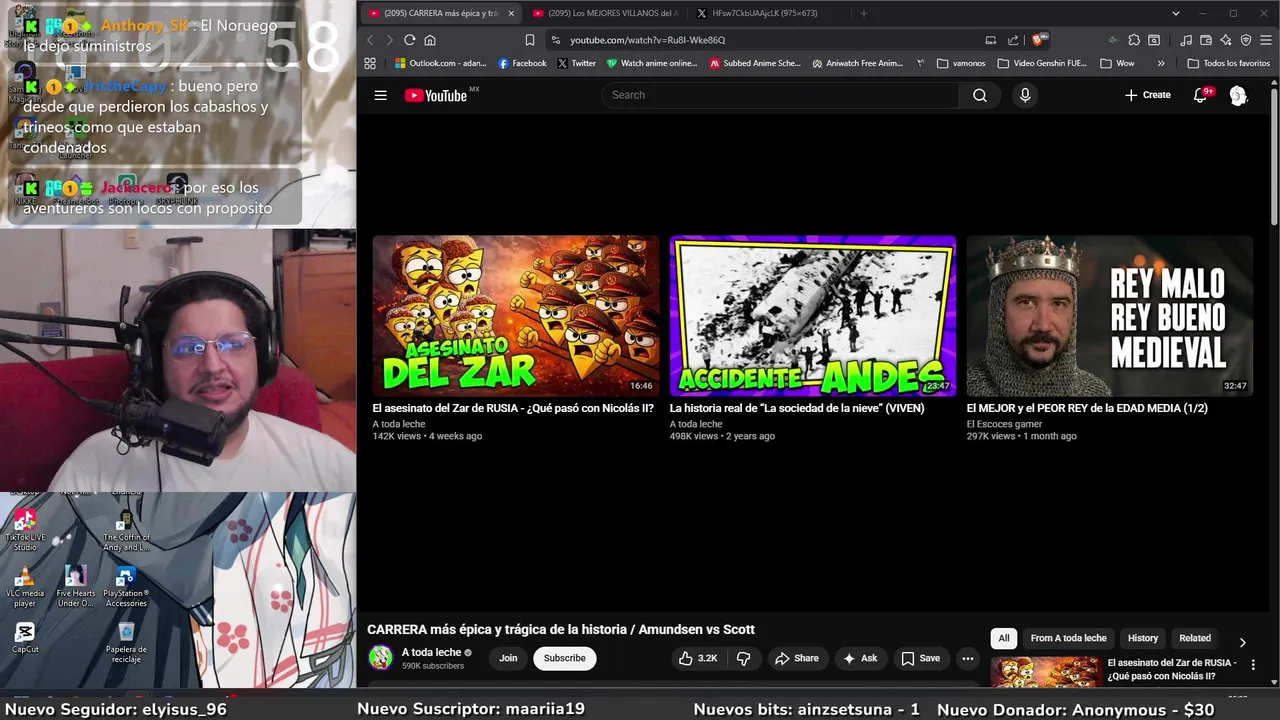Subscribe to A toda leche channel
The image size is (1280, 720).
click(x=564, y=658)
